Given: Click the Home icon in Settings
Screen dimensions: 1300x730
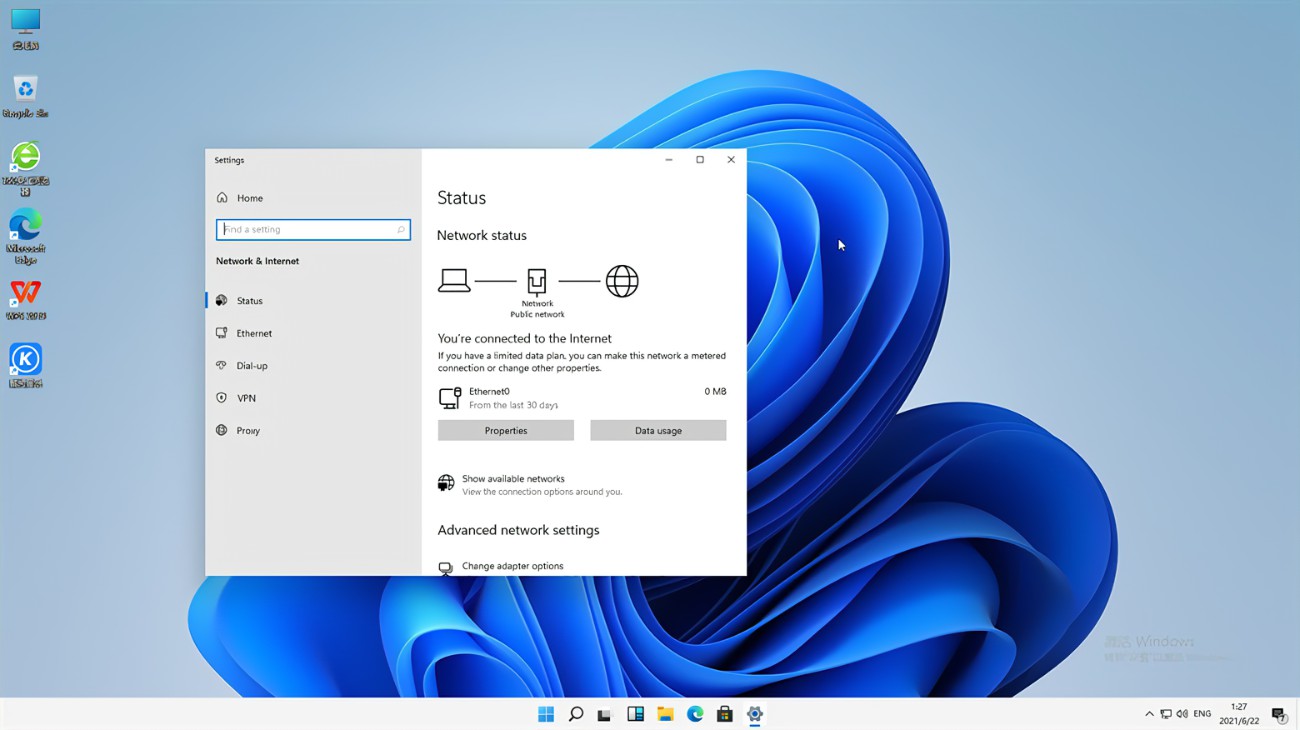Looking at the screenshot, I should pyautogui.click(x=223, y=198).
